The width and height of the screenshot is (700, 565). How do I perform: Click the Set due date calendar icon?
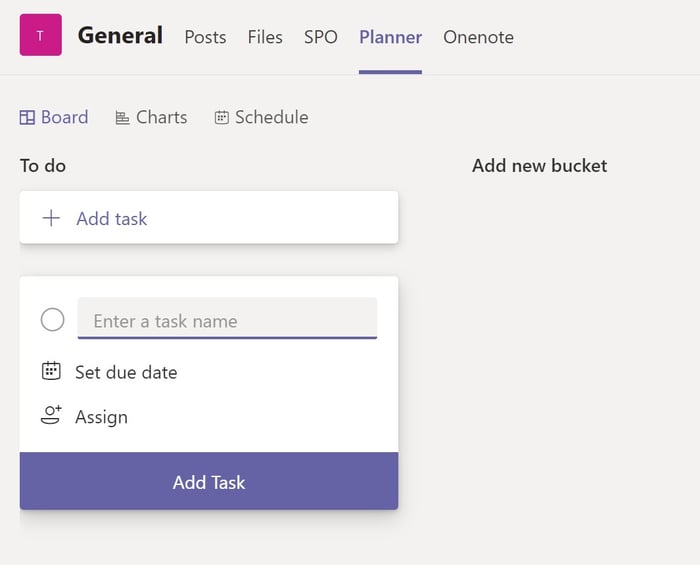(51, 371)
